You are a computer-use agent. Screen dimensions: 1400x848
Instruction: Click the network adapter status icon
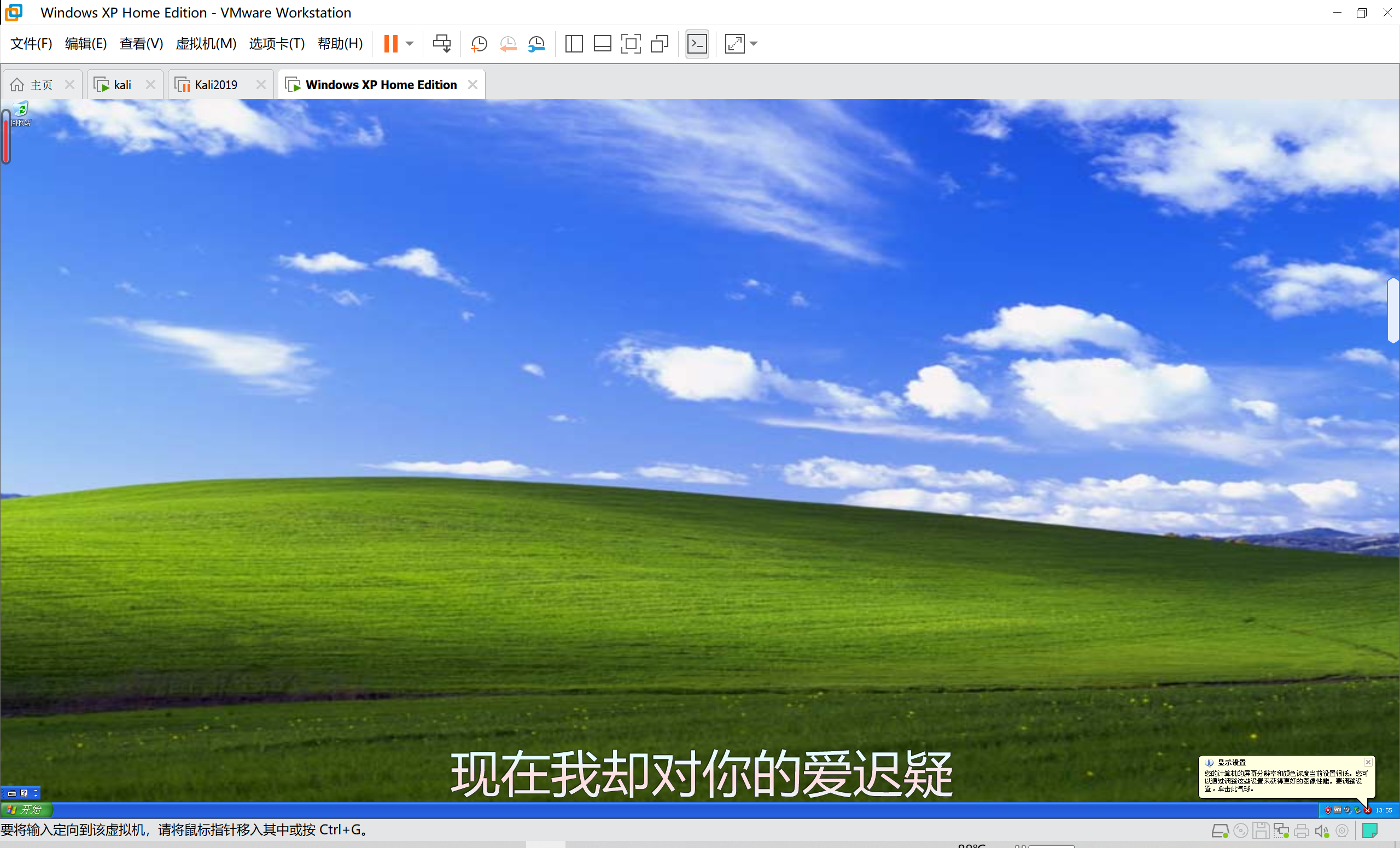pyautogui.click(x=1281, y=831)
